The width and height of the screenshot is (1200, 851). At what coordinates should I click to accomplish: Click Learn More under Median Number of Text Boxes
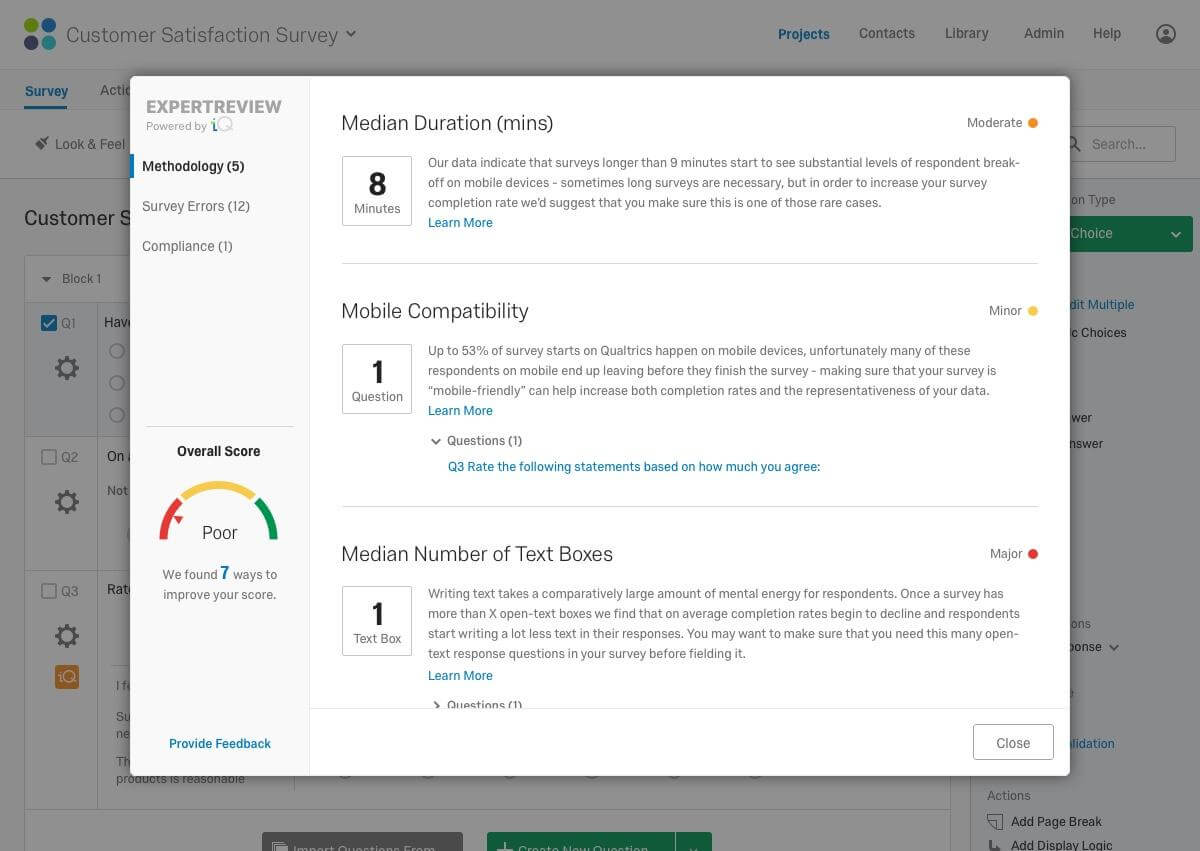pyautogui.click(x=460, y=676)
